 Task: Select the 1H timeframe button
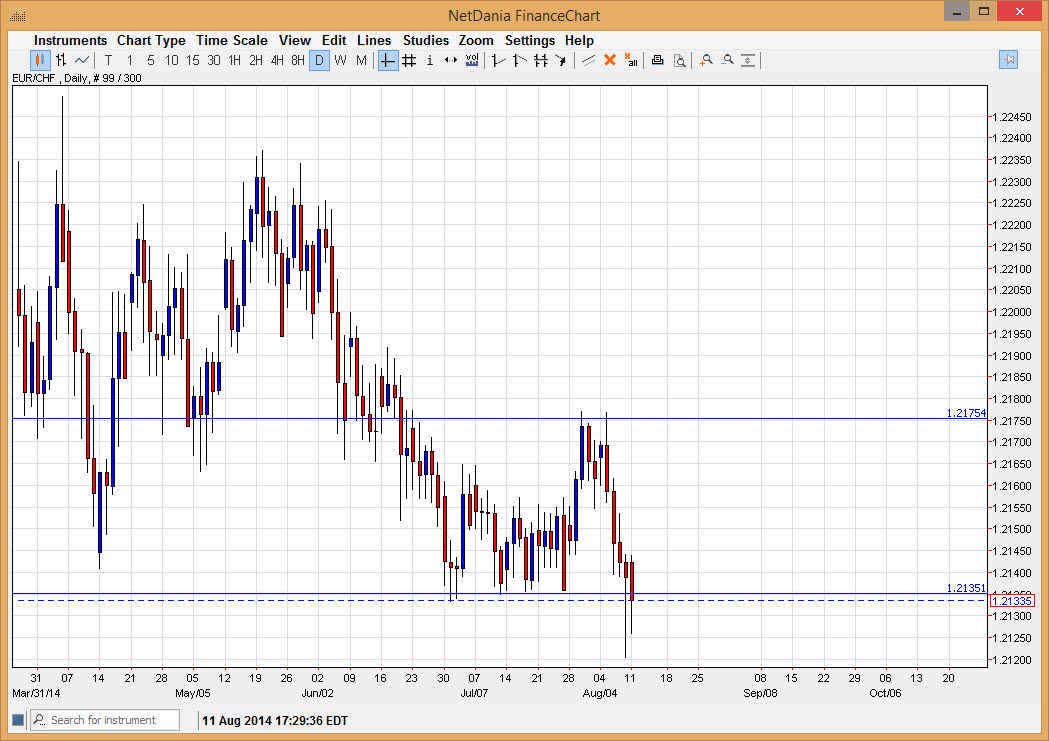(232, 60)
